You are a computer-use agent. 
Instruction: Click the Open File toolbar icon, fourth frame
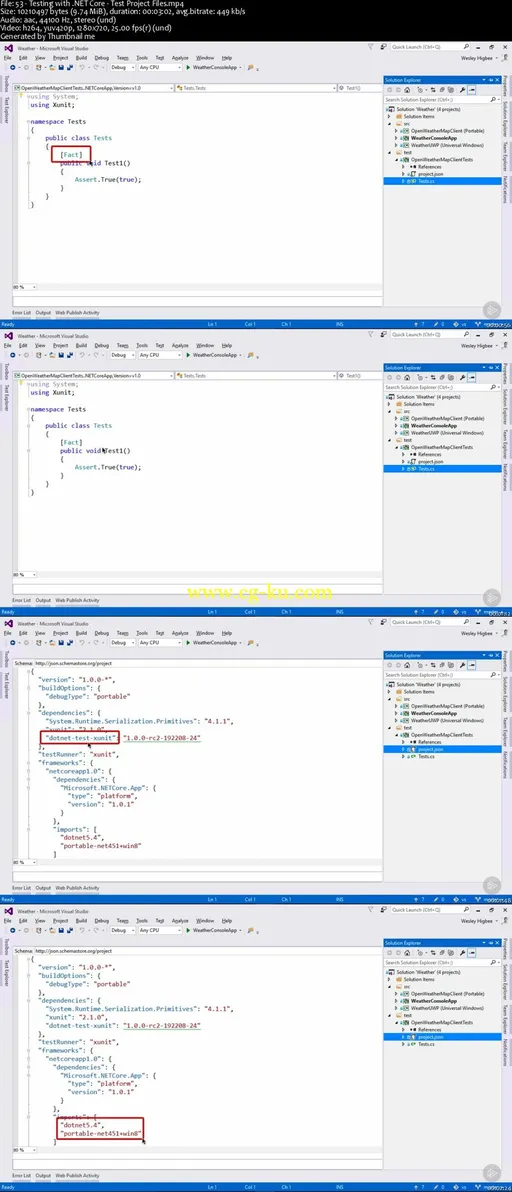point(52,930)
